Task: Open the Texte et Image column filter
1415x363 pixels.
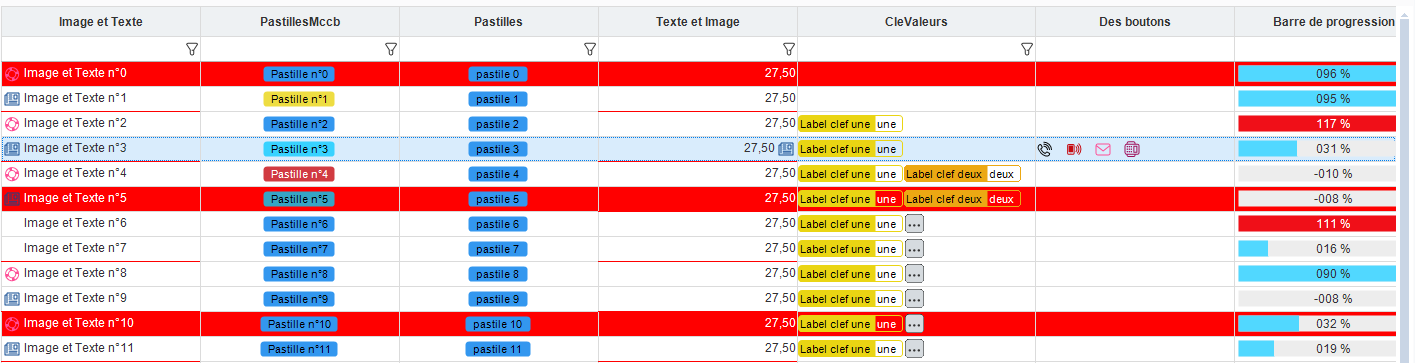Action: click(789, 49)
